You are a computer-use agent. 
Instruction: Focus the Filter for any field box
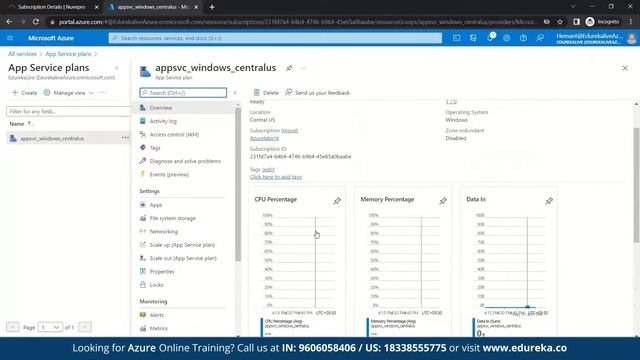click(68, 111)
